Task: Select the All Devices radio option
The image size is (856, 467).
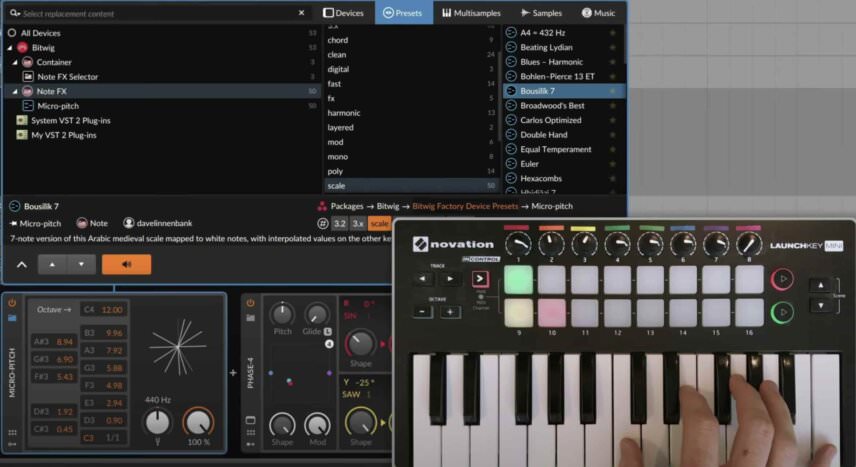Action: [x=12, y=33]
